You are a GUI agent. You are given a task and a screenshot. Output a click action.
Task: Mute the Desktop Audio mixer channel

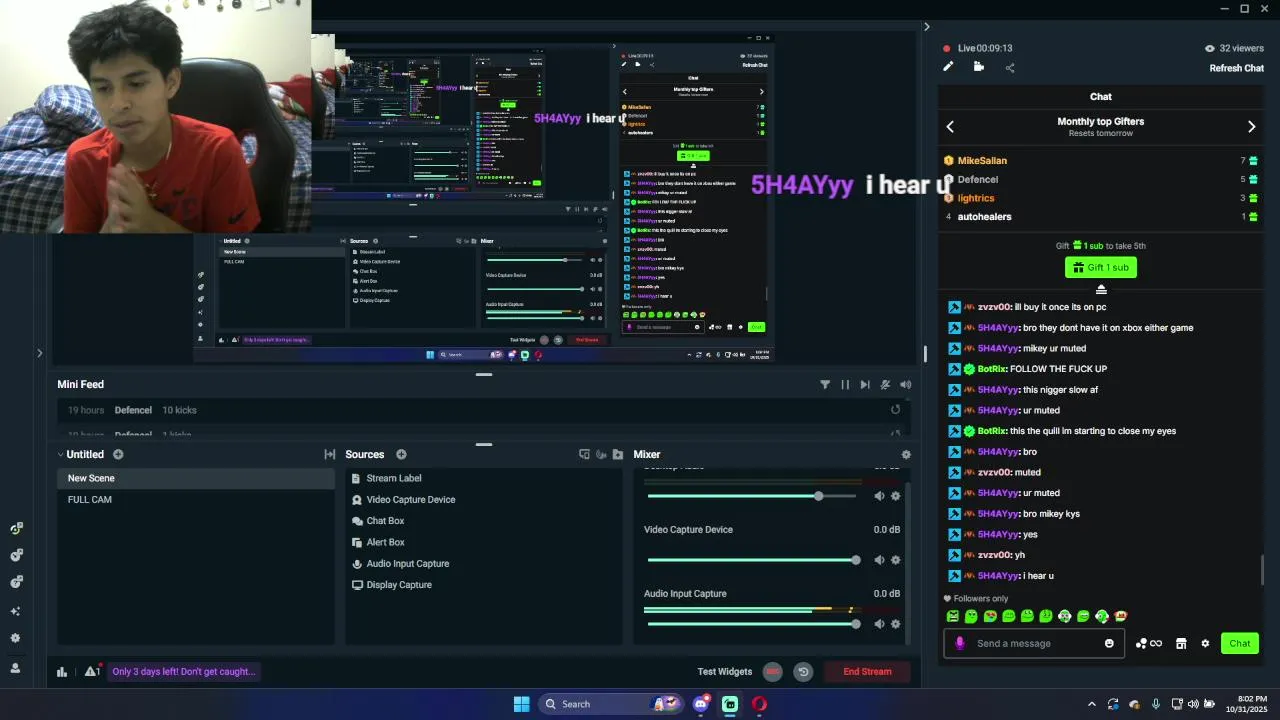pos(879,496)
